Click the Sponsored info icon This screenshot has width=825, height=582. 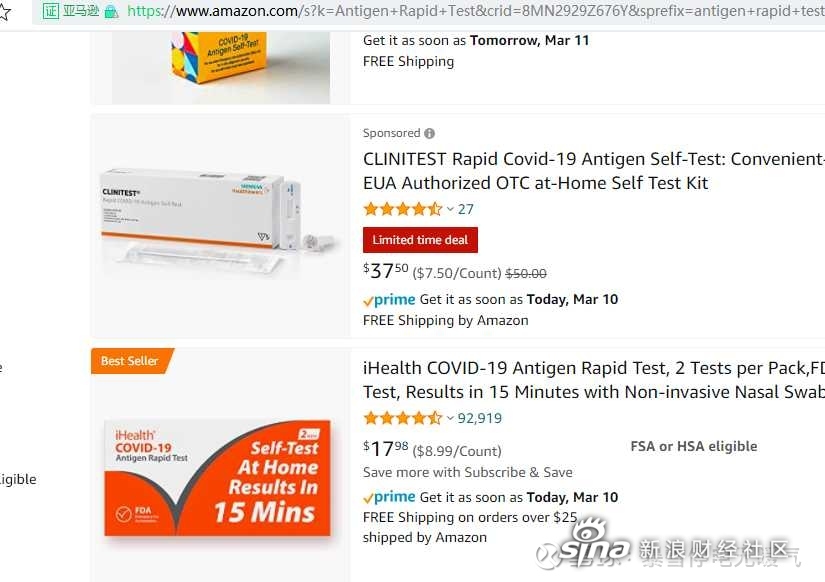click(429, 134)
